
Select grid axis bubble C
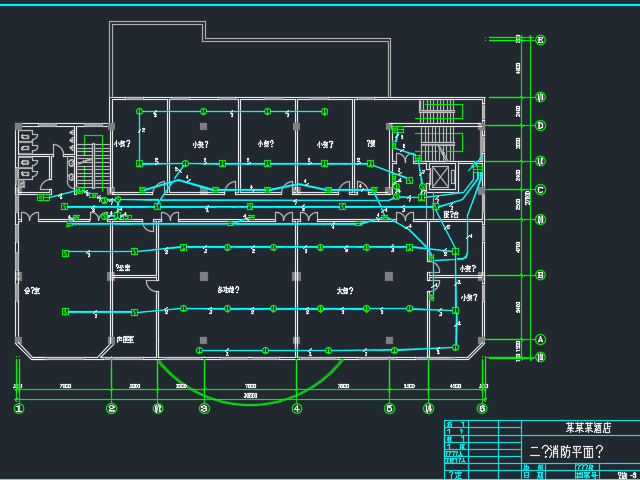[540, 190]
